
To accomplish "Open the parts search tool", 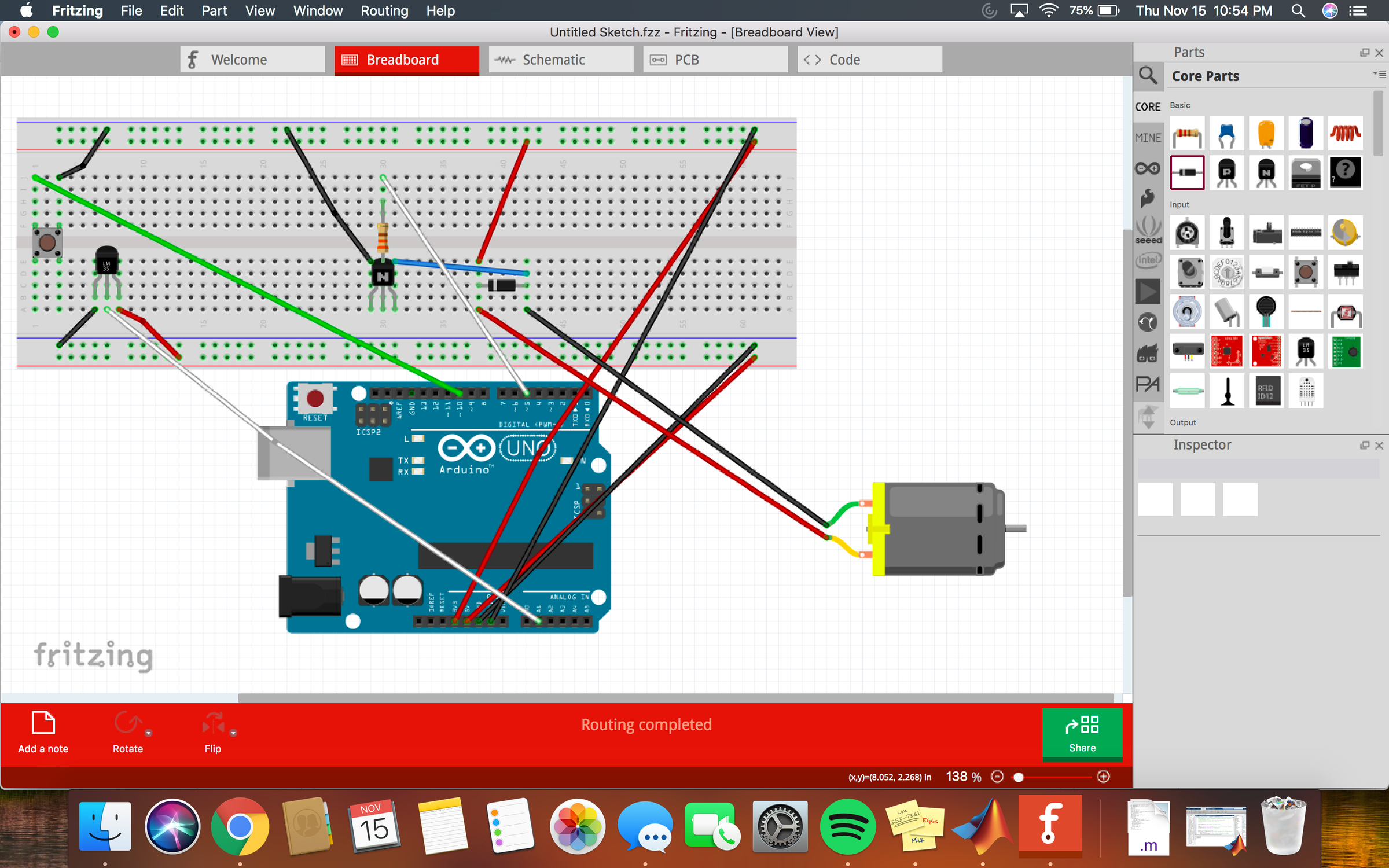I will (1148, 76).
